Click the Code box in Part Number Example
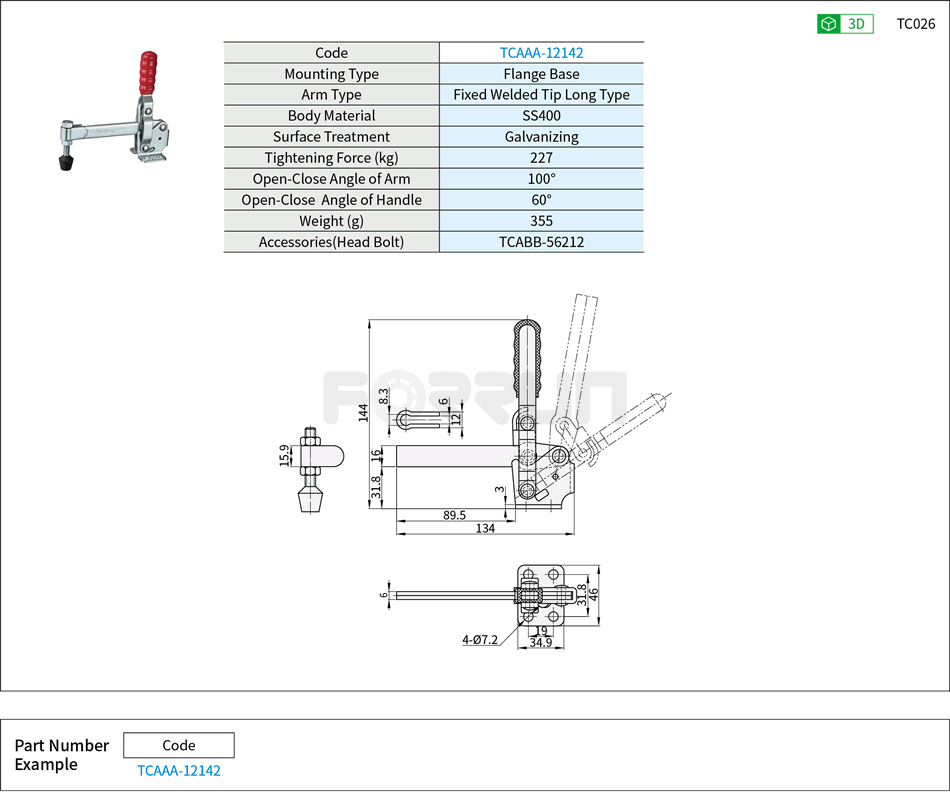This screenshot has height=796, width=950. [x=179, y=745]
